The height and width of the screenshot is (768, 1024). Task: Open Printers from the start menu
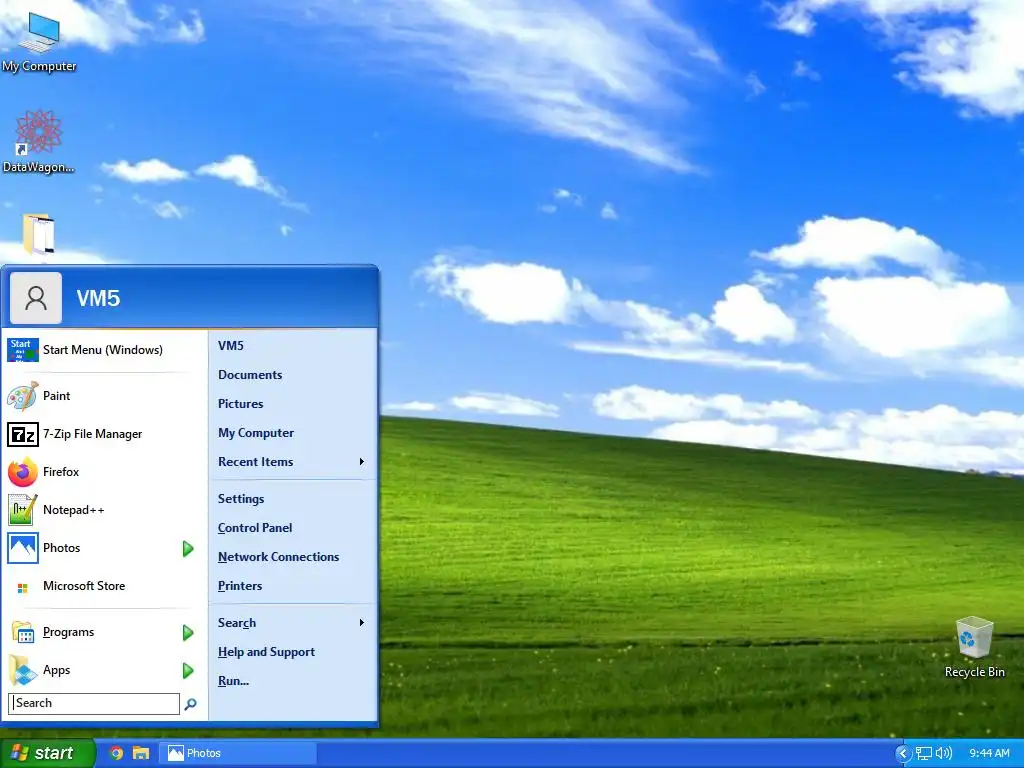coord(240,586)
